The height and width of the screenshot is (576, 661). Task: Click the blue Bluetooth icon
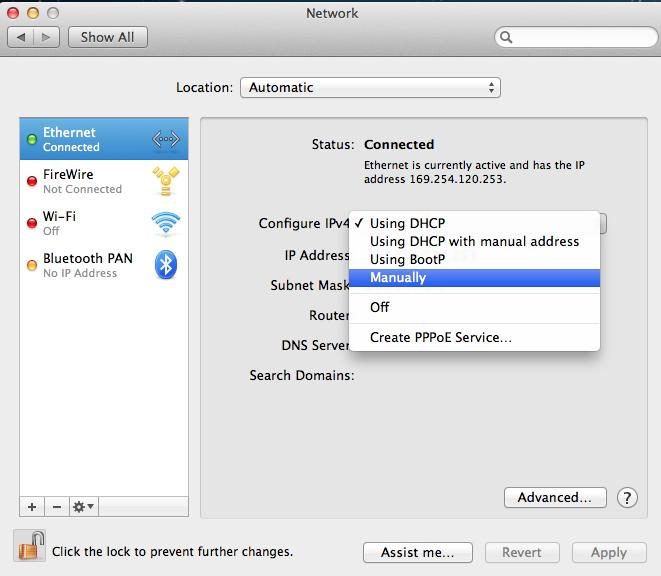click(166, 265)
